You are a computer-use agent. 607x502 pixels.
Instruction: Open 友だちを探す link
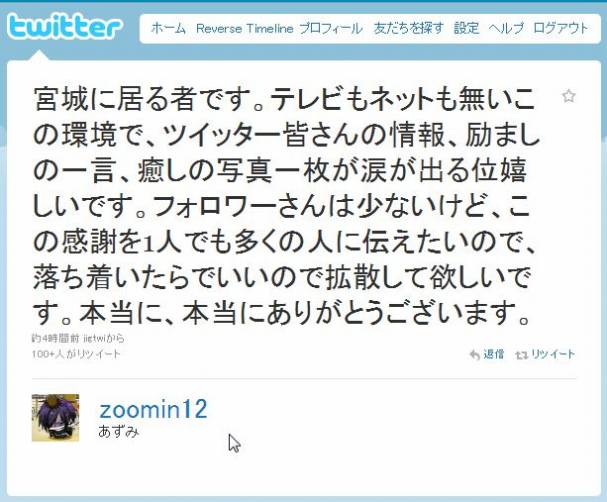(408, 28)
